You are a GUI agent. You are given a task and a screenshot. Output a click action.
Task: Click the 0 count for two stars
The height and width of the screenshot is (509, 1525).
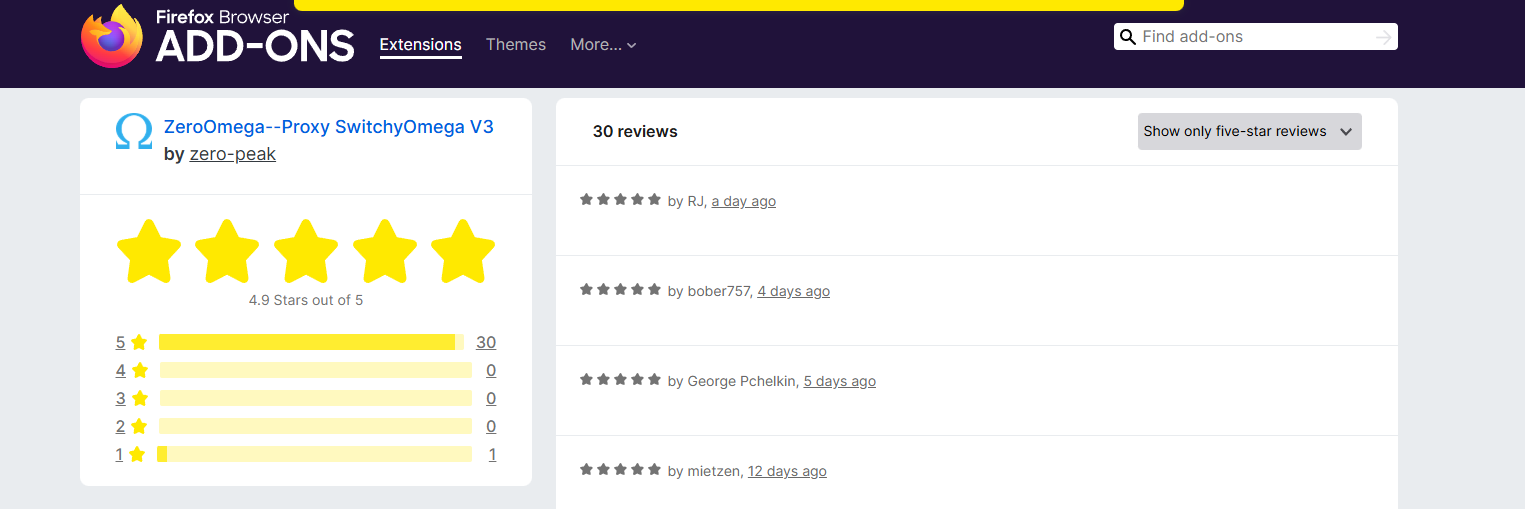(x=491, y=426)
